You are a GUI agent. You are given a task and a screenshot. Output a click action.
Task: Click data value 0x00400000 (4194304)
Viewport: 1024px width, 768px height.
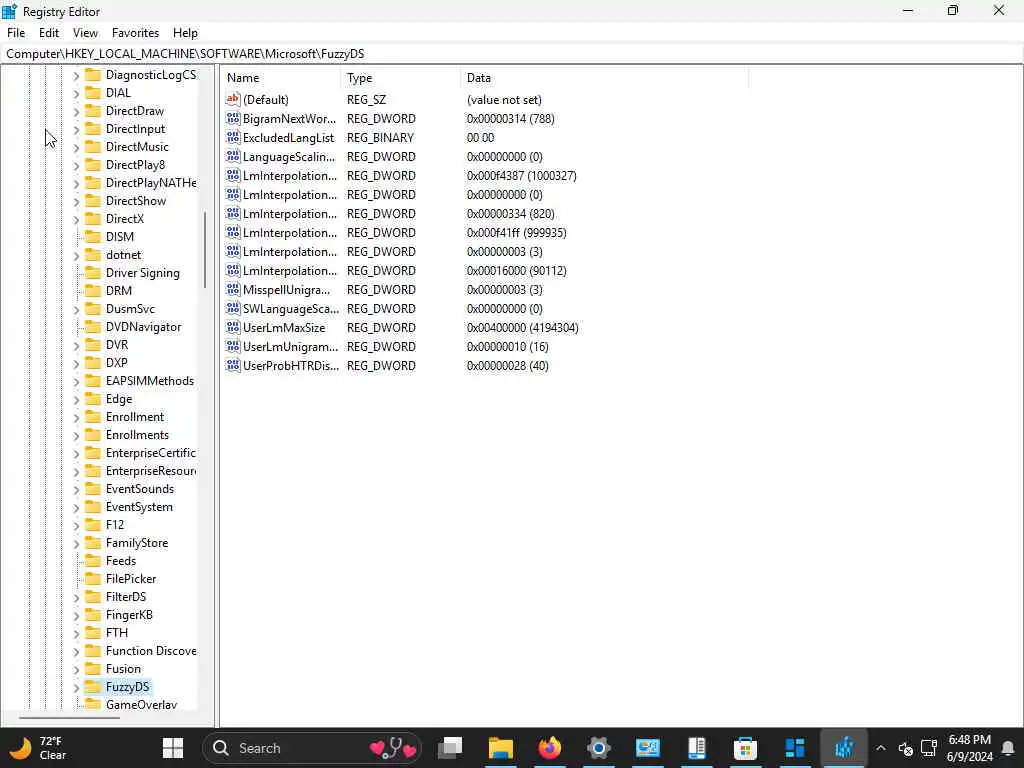pos(522,327)
